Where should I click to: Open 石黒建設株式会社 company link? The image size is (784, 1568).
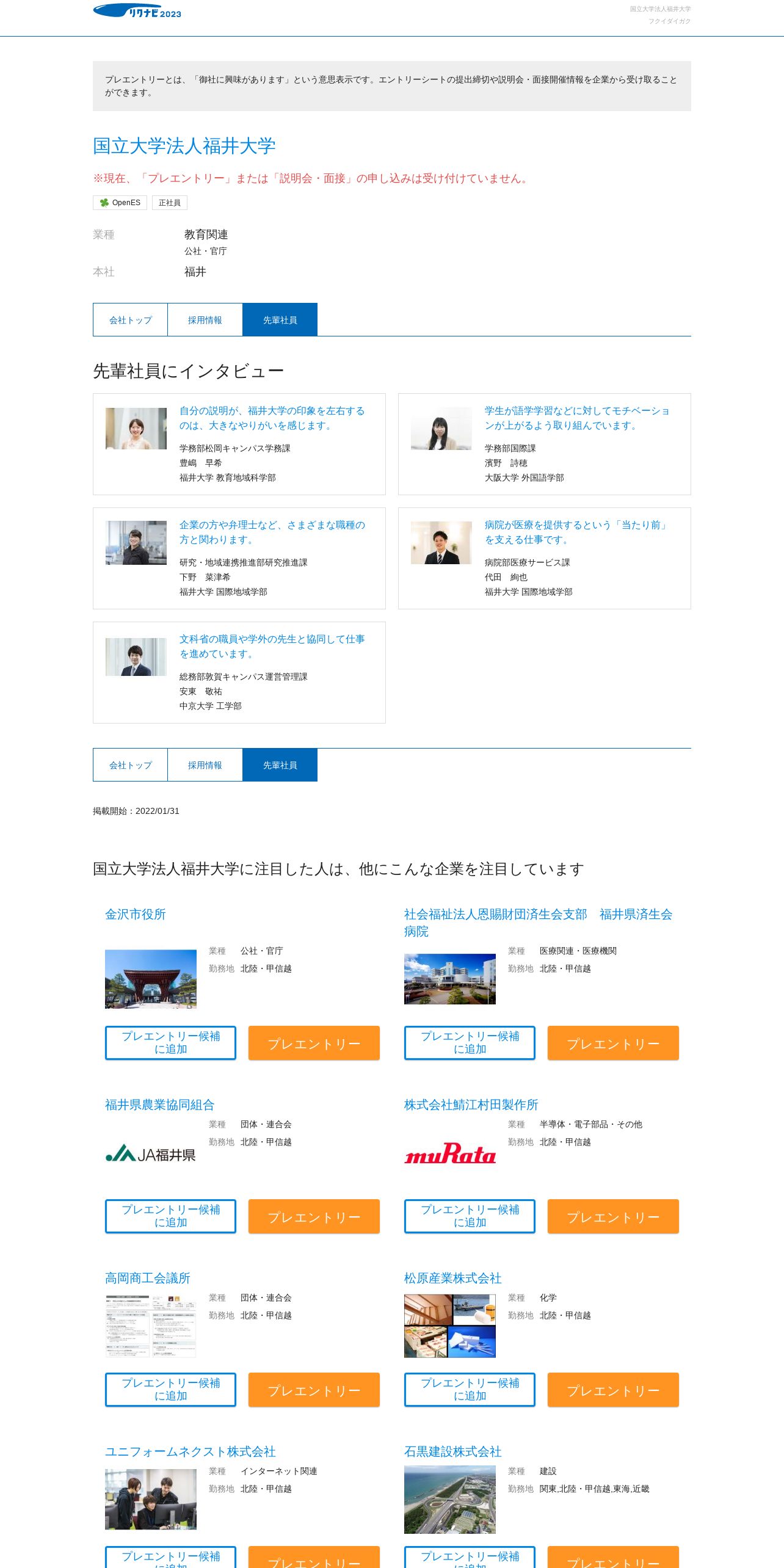tap(453, 1451)
